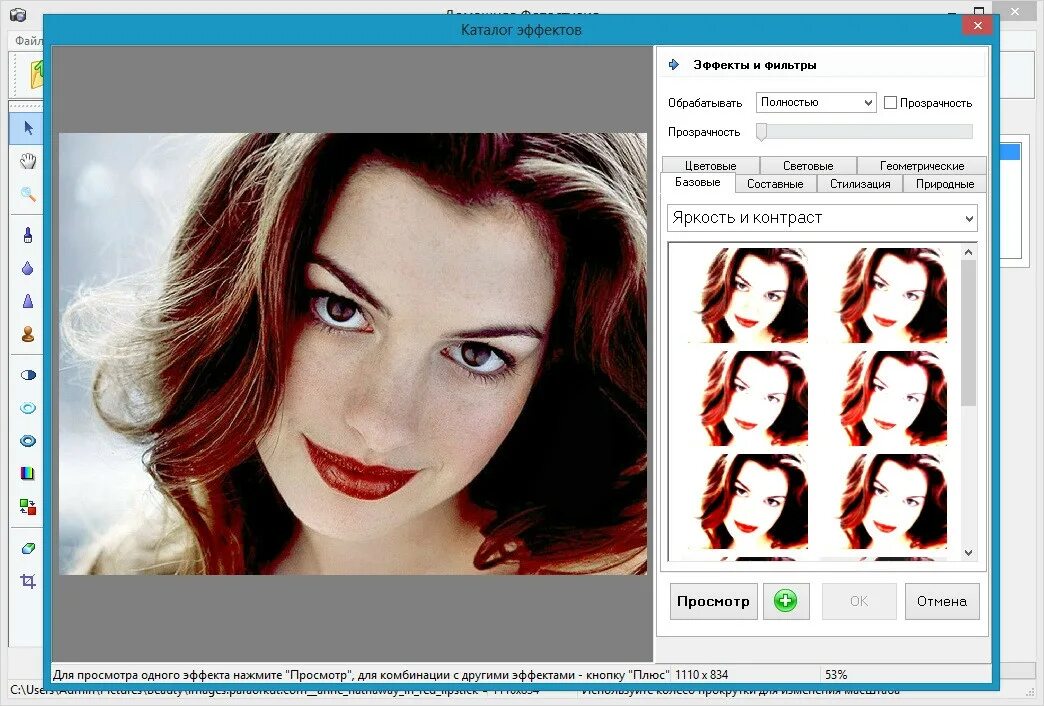
Task: Choose the zoom magnifier tool
Action: tap(27, 194)
